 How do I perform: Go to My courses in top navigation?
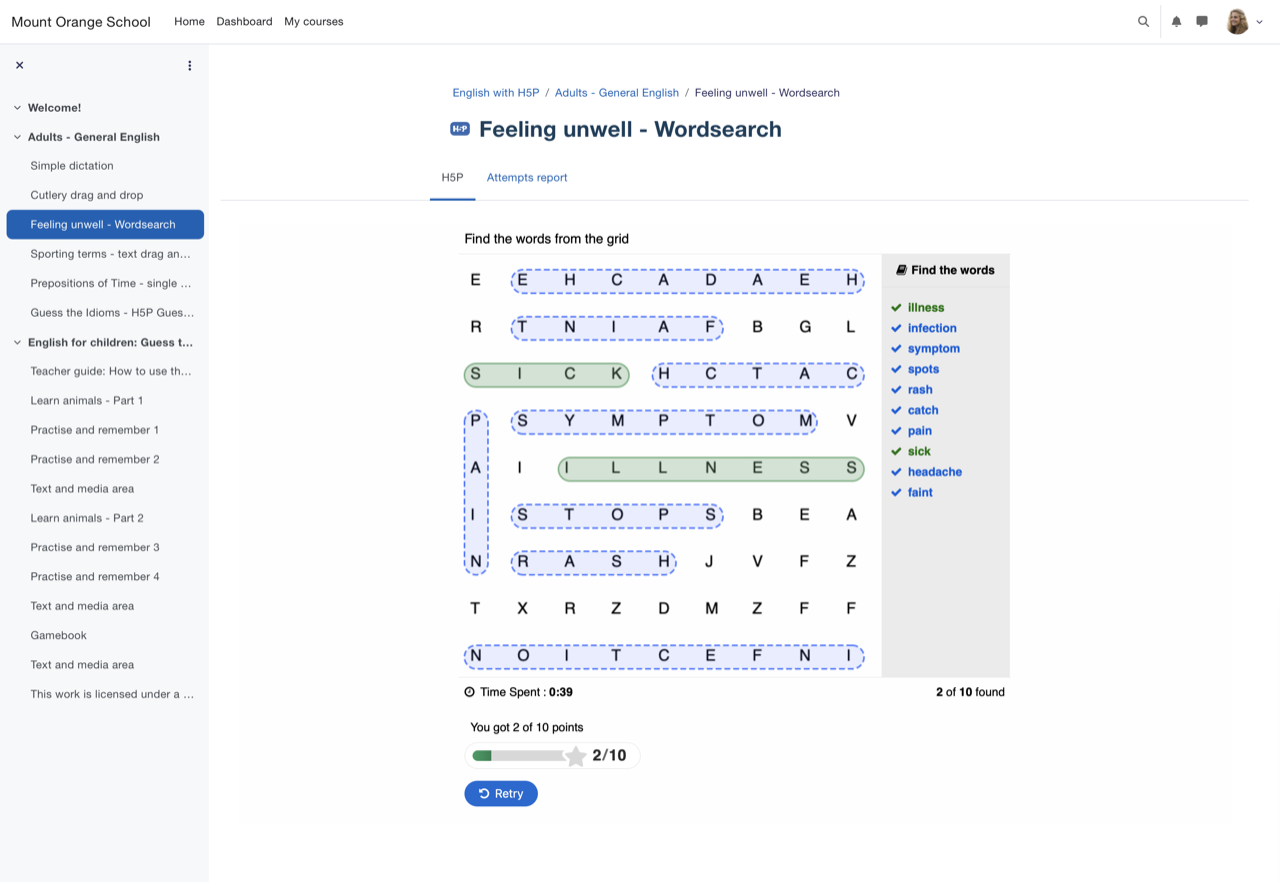313,21
